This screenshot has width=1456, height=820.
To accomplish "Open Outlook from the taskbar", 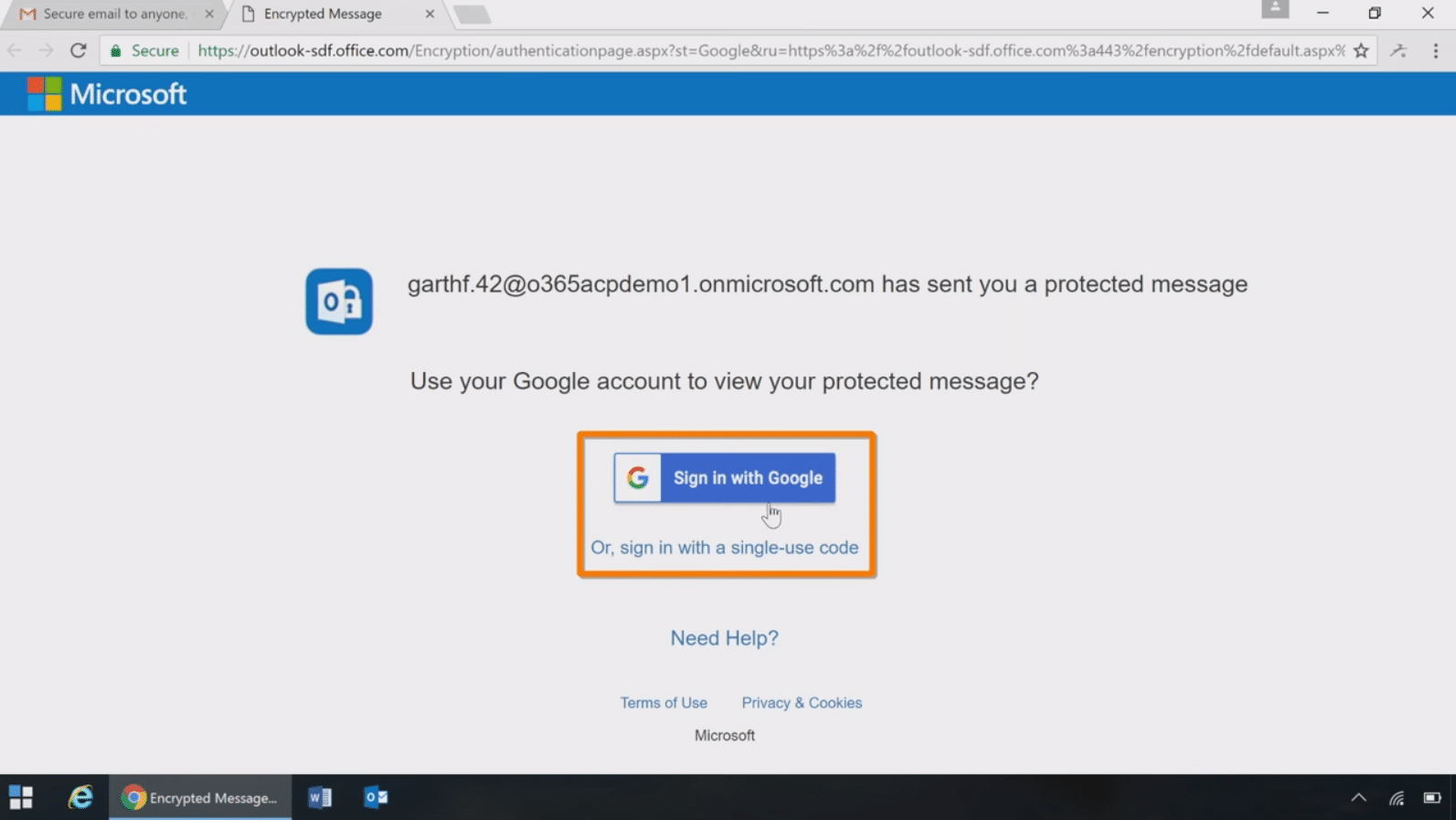I will point(376,797).
